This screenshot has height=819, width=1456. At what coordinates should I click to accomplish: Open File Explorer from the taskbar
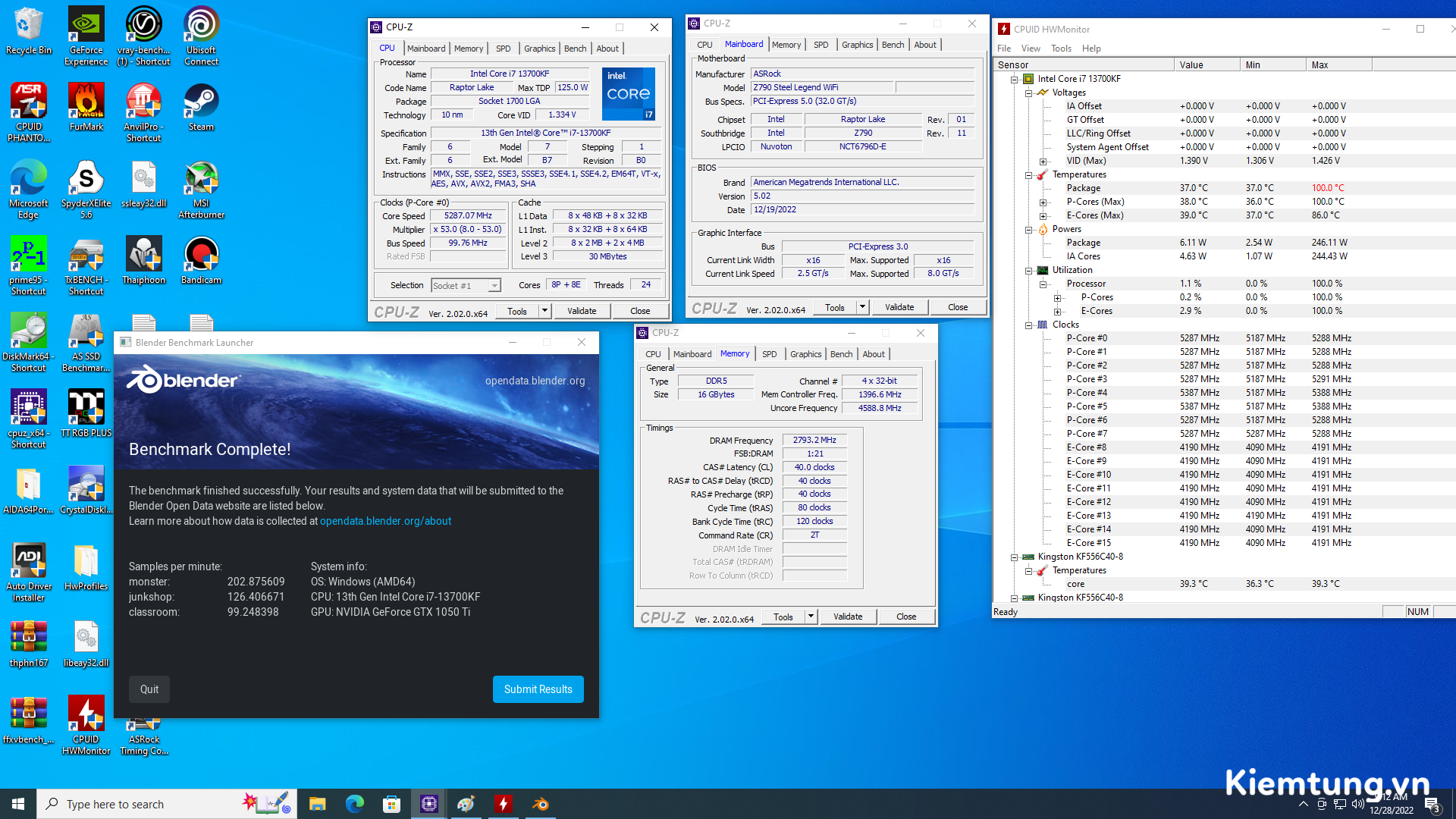tap(317, 804)
